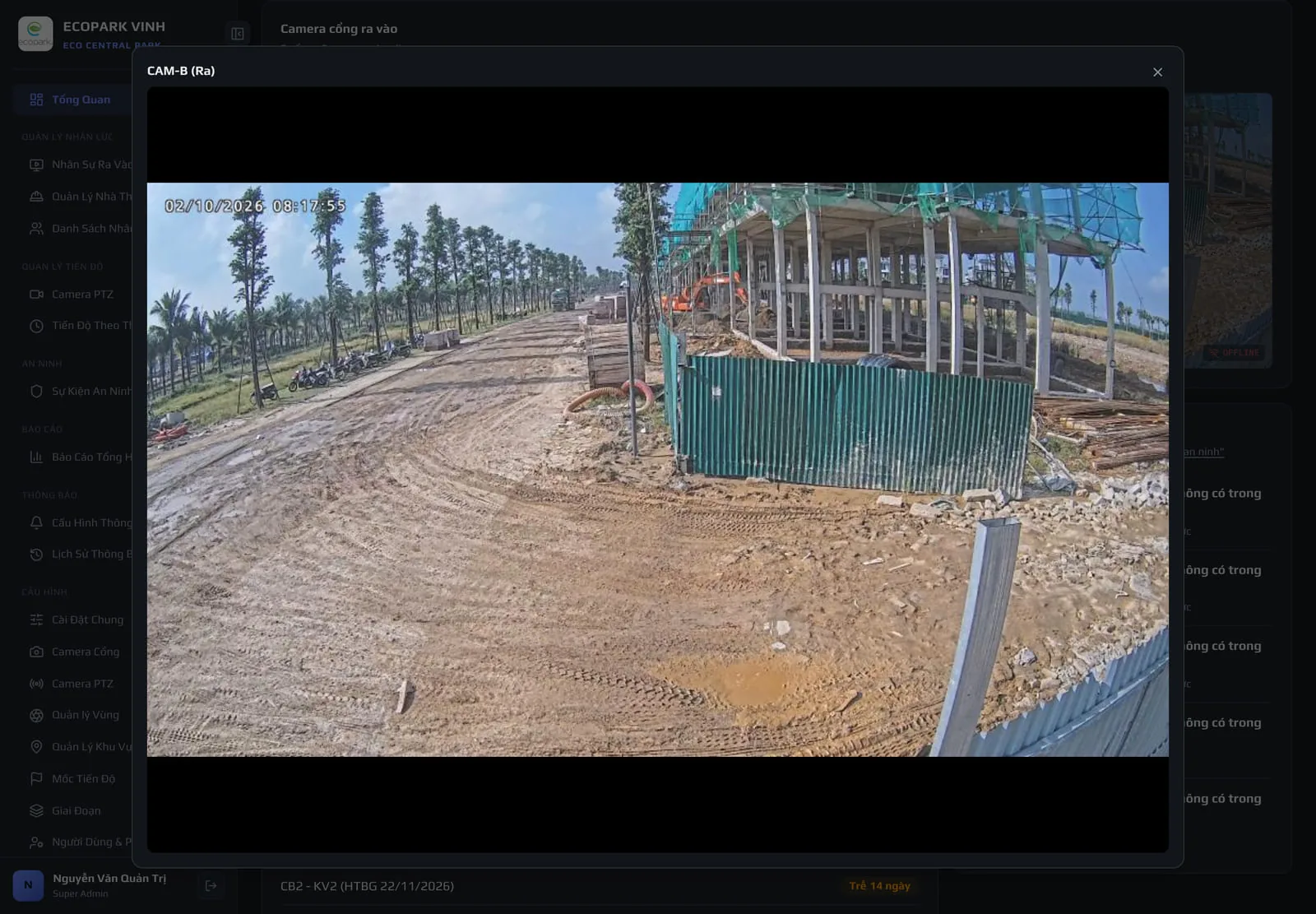
Task: Click the Cài Đặt Chung sliders icon
Action: [36, 620]
